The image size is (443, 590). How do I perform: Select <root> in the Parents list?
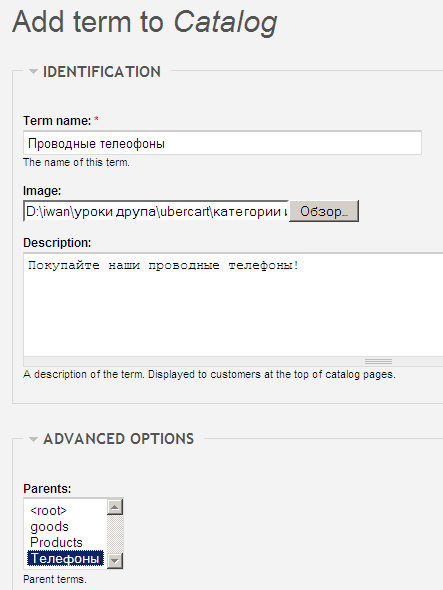pyautogui.click(x=48, y=511)
